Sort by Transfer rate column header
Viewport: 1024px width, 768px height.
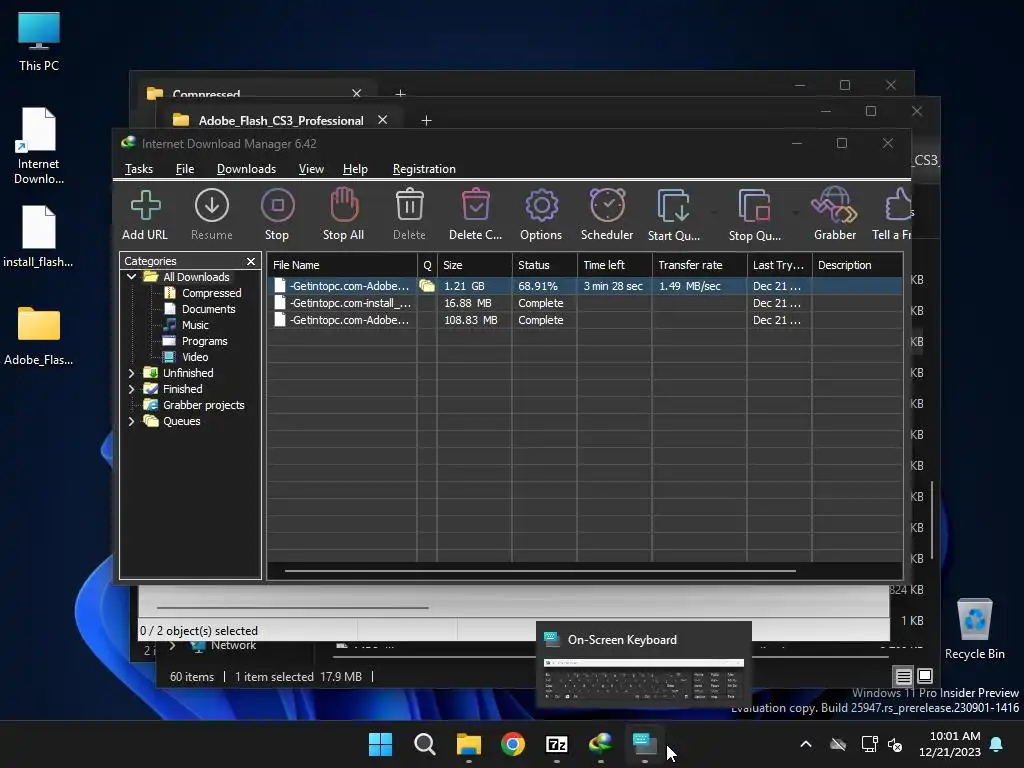pyautogui.click(x=699, y=265)
